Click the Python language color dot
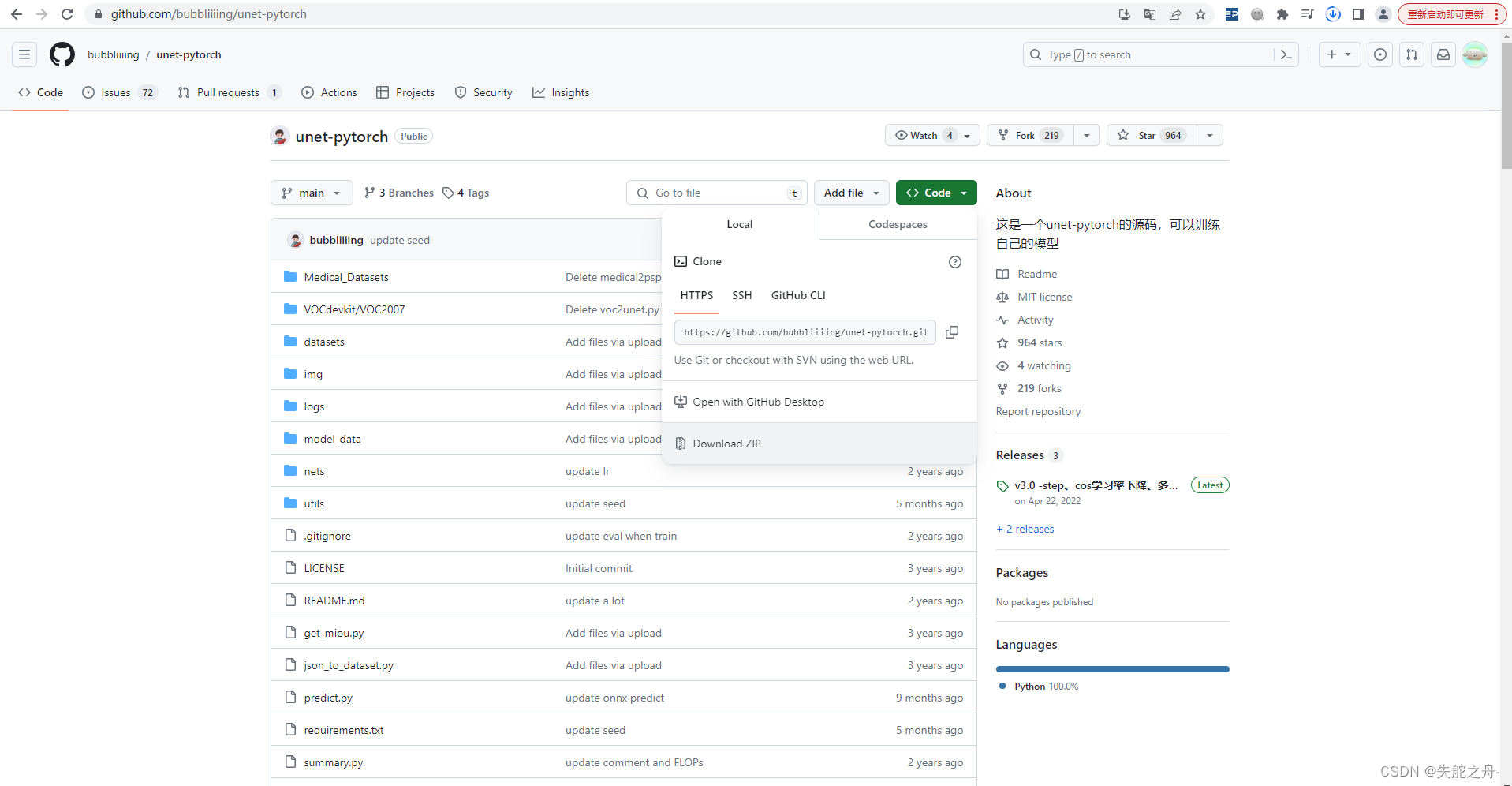The image size is (1512, 786). (1002, 686)
